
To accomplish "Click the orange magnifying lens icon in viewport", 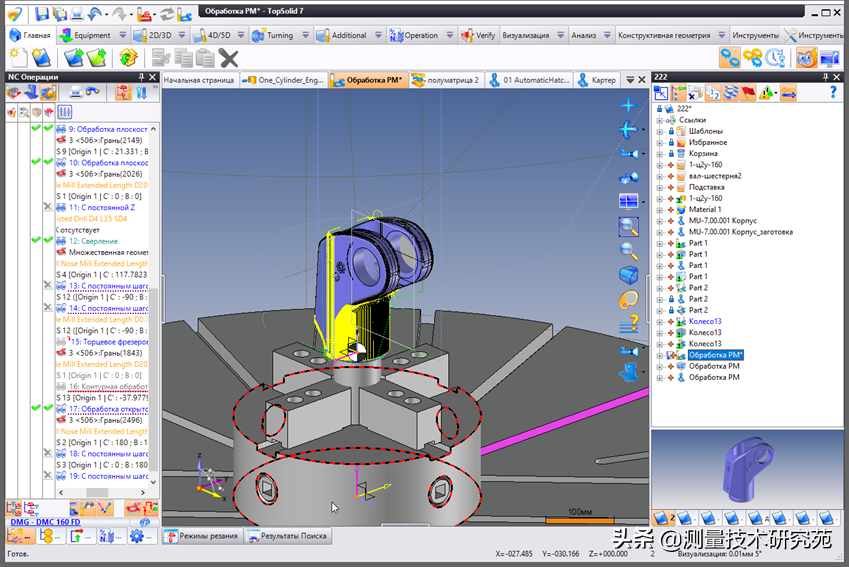I will pos(629,299).
